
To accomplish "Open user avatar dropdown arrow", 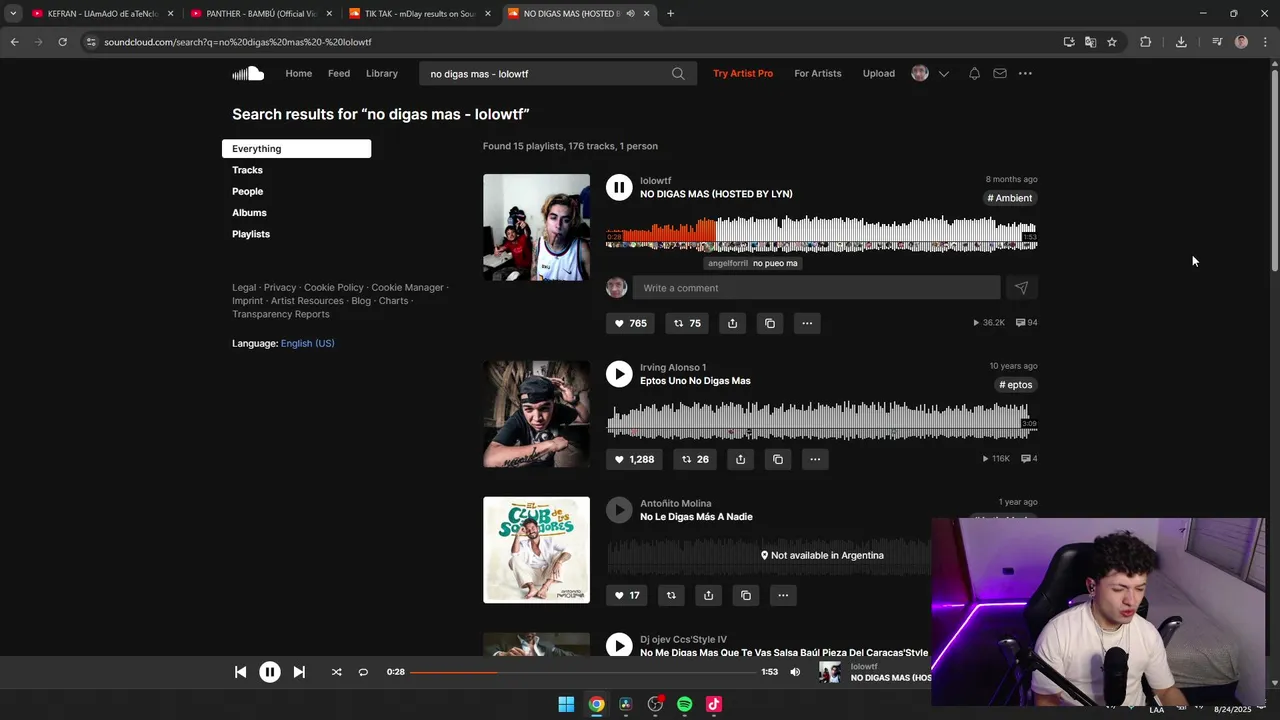I will tap(943, 73).
